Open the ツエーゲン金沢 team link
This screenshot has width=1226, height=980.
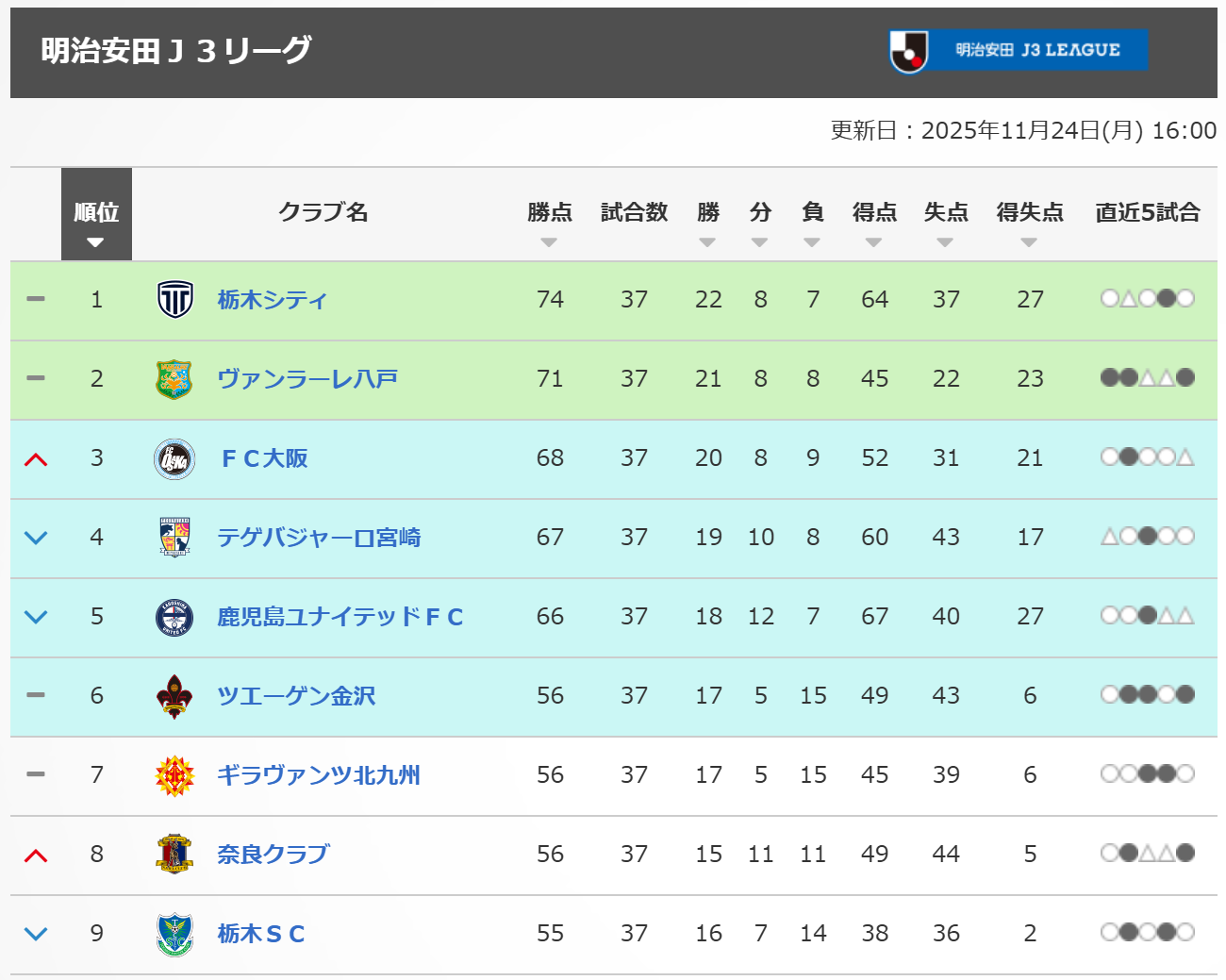tap(296, 696)
